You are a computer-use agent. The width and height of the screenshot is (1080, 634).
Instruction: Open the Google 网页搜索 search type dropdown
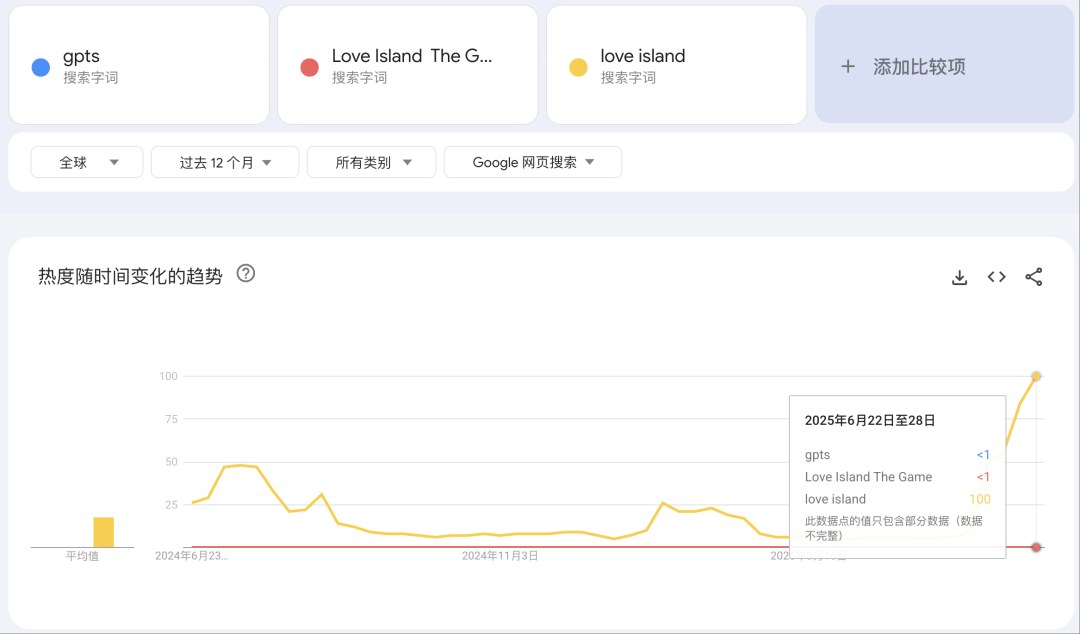coord(533,162)
